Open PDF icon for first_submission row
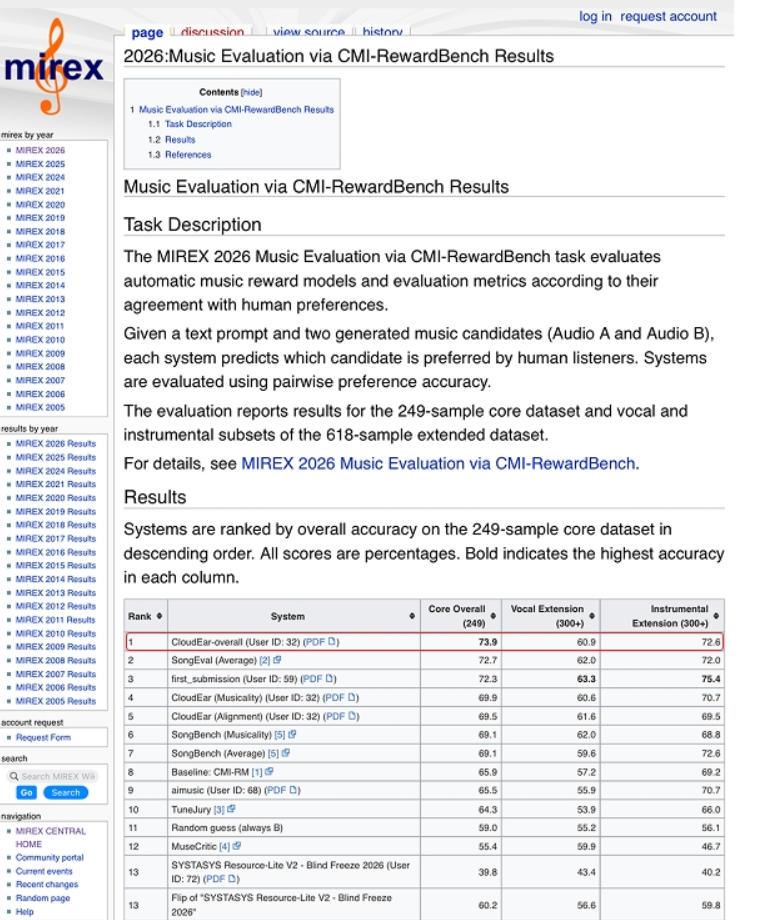The width and height of the screenshot is (784, 920). tap(330, 679)
